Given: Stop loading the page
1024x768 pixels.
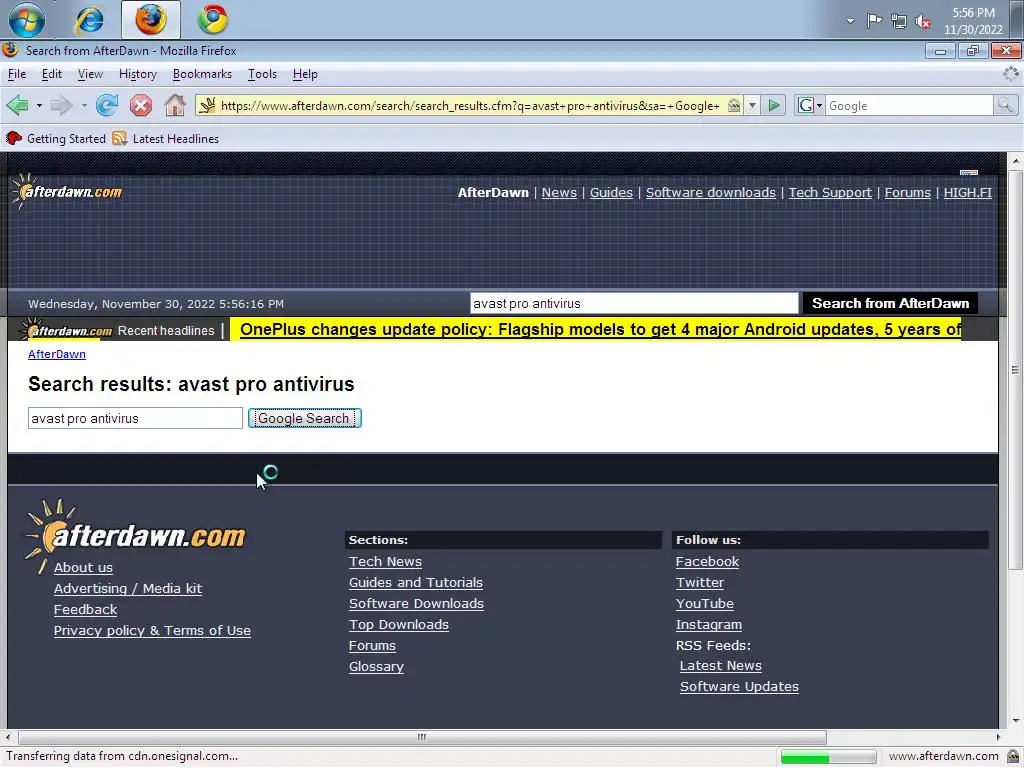Looking at the screenshot, I should pos(140,105).
